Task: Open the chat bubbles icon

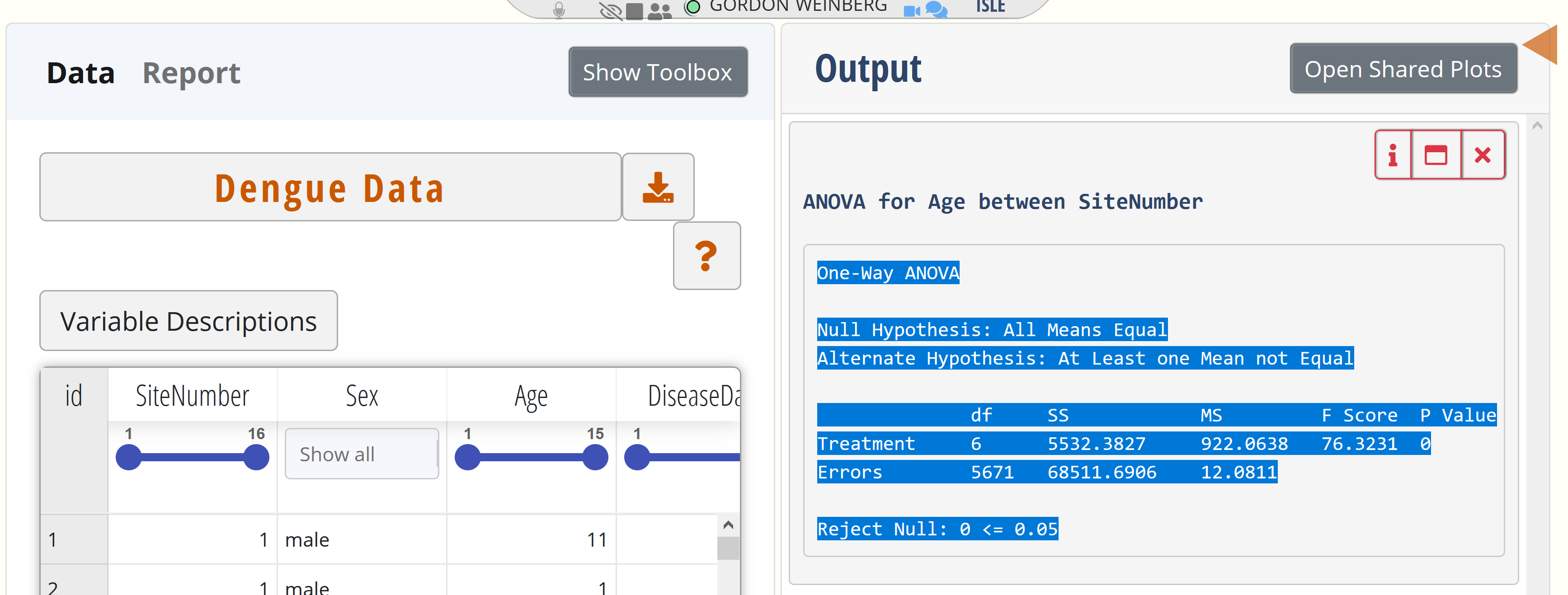Action: point(936,10)
